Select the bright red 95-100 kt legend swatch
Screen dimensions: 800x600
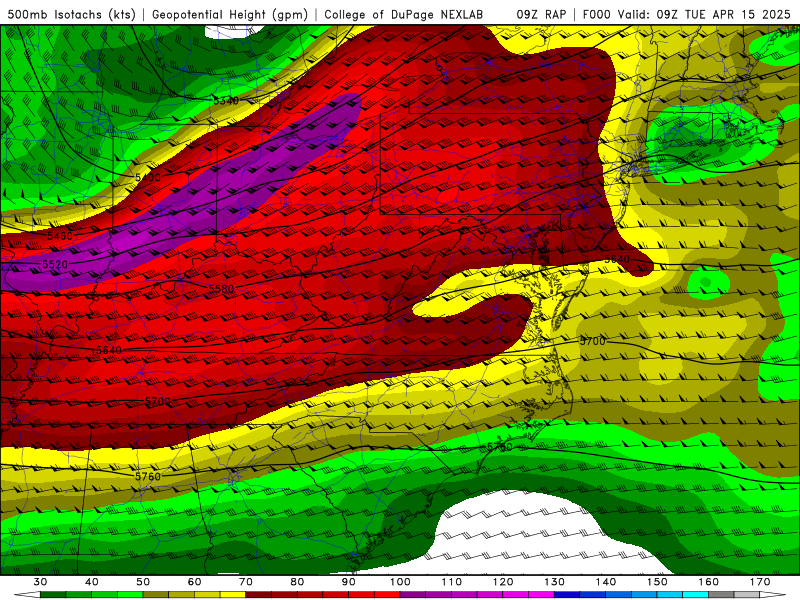387,595
